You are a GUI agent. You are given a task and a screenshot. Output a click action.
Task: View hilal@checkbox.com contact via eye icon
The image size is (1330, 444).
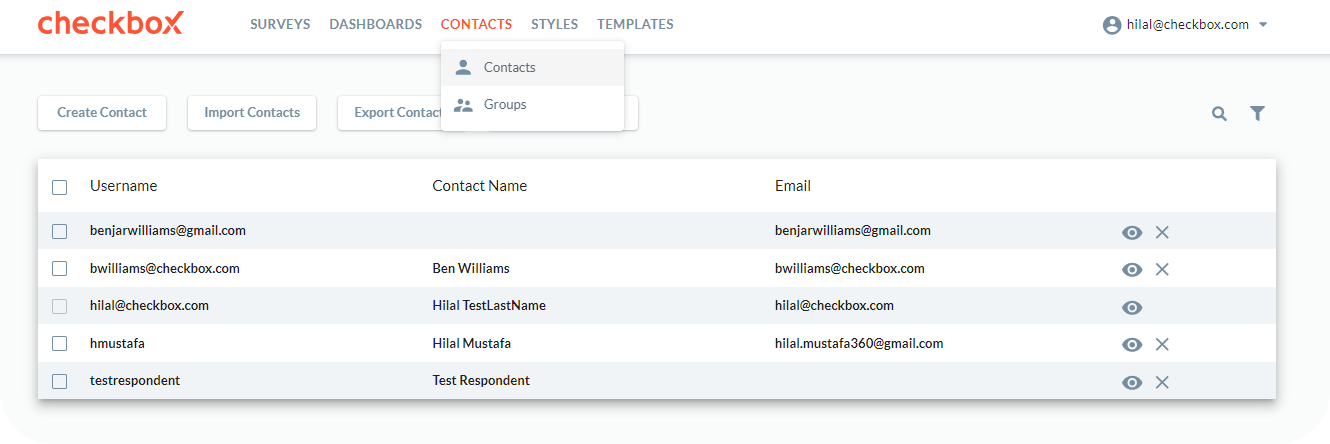1132,307
